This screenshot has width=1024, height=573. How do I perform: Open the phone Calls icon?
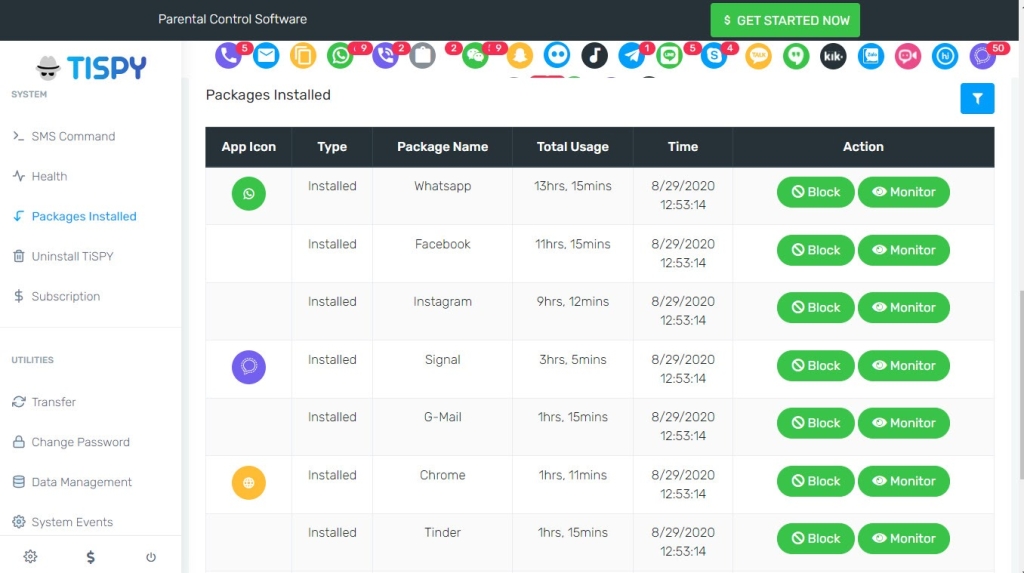pos(228,56)
